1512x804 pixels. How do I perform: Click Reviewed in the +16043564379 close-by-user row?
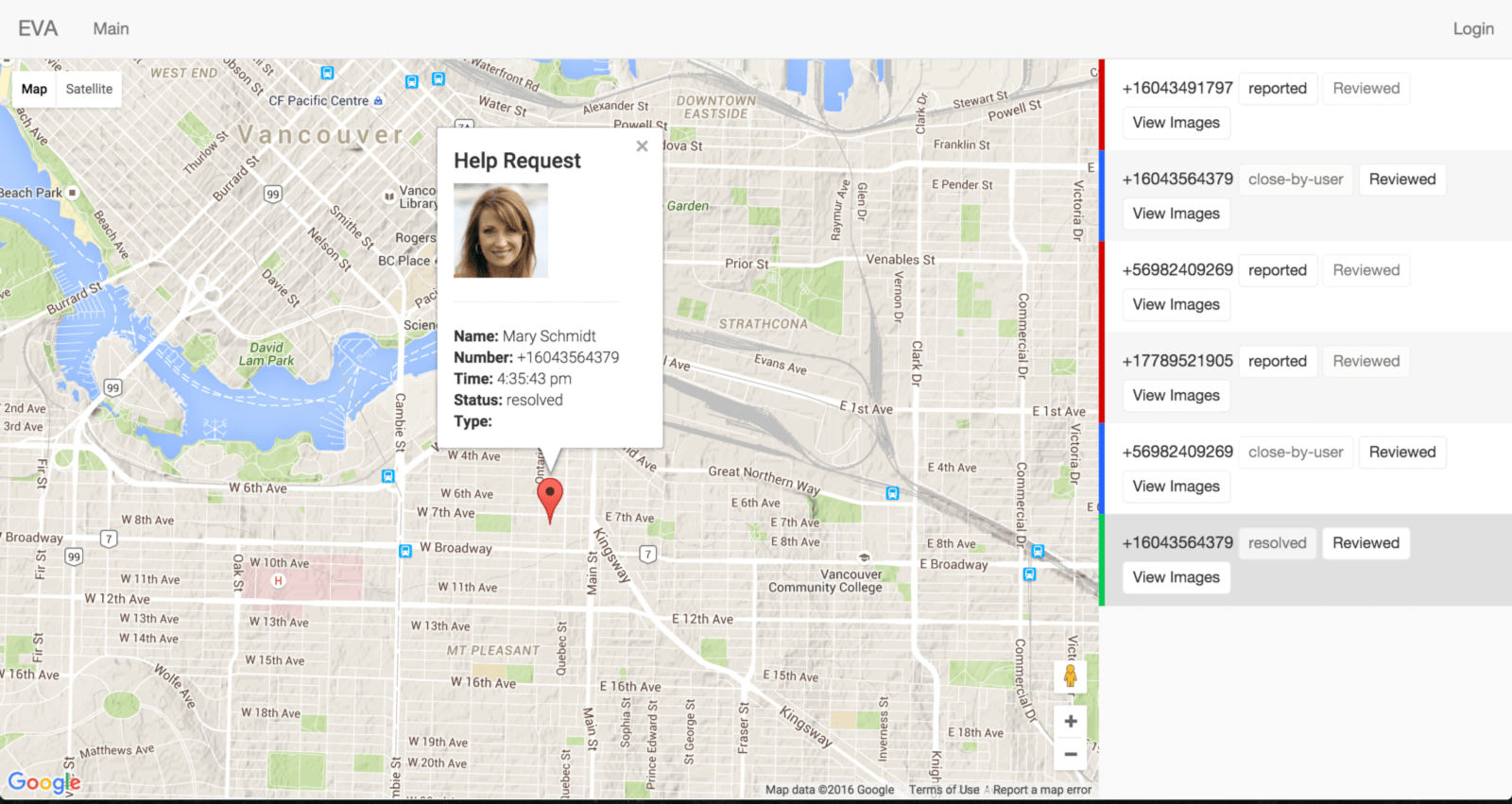1402,180
